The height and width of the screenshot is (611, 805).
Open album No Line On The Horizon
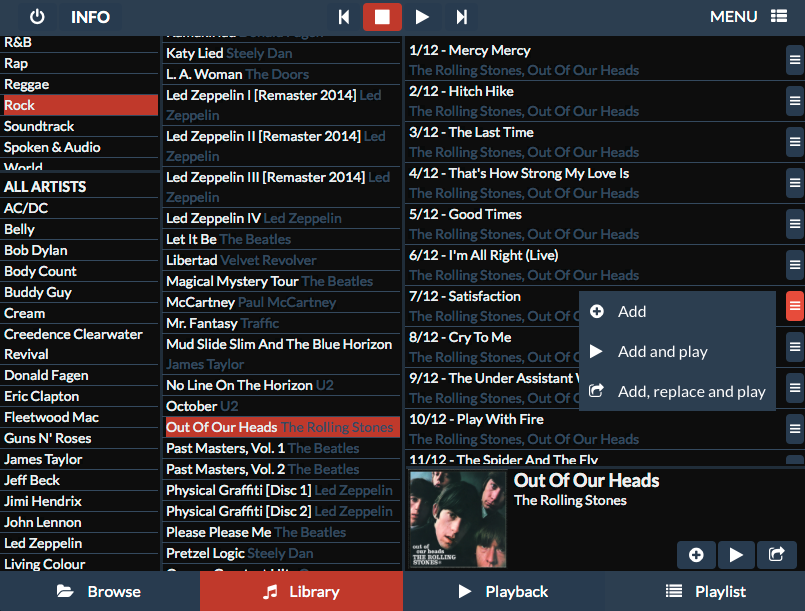(281, 385)
